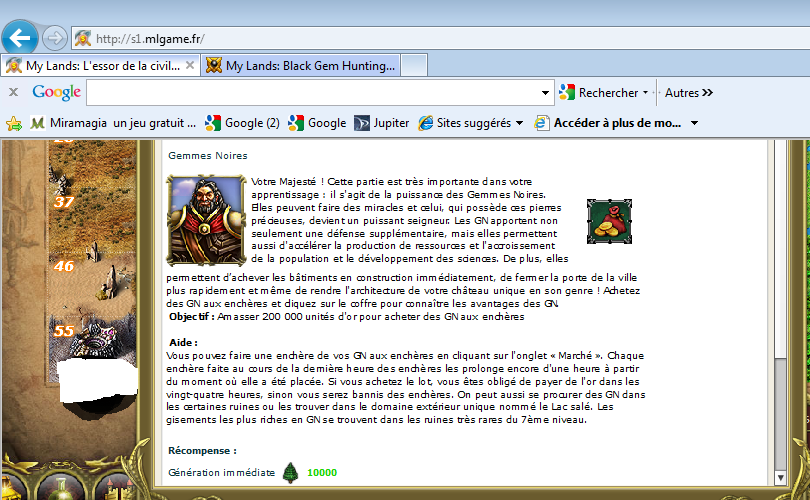Open the Favorites star icon in bookmarks bar
This screenshot has height=500, width=810.
(x=14, y=123)
